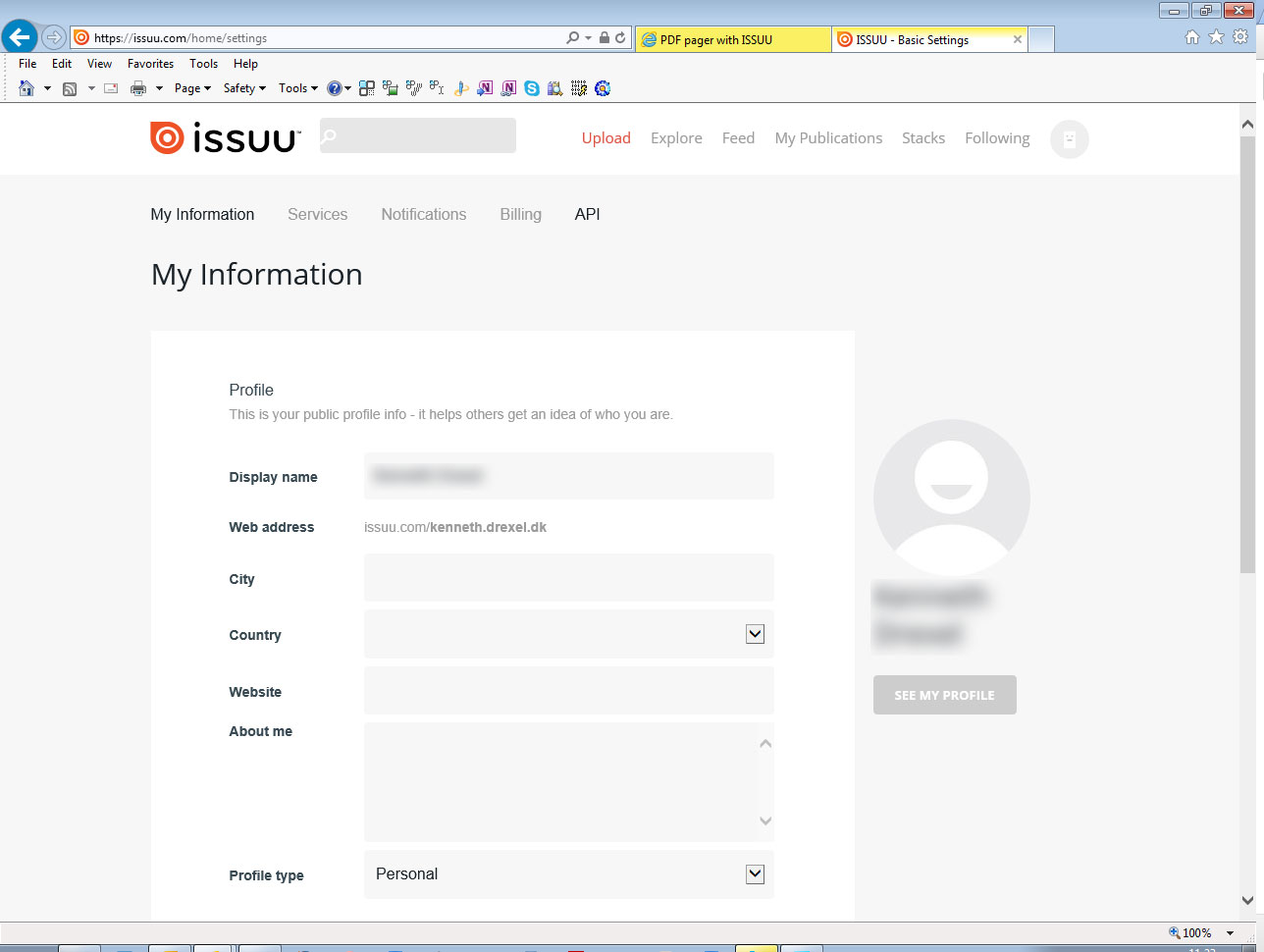Open the Edit menu
The height and width of the screenshot is (952, 1264).
pos(62,64)
